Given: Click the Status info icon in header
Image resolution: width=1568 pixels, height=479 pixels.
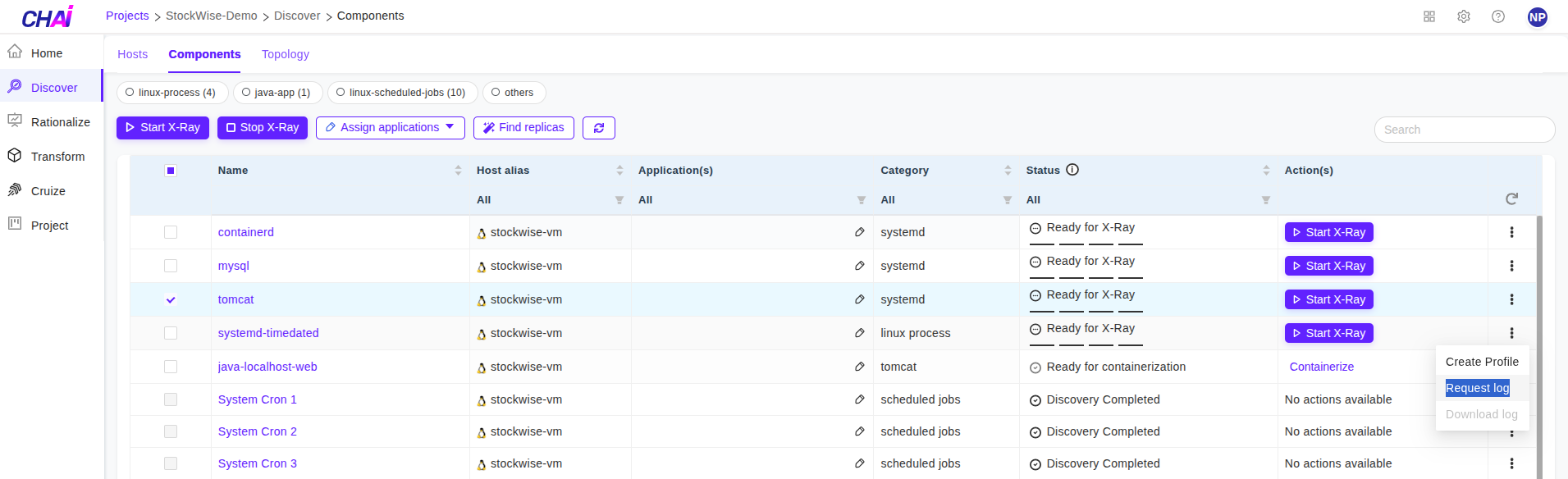Looking at the screenshot, I should [1072, 170].
